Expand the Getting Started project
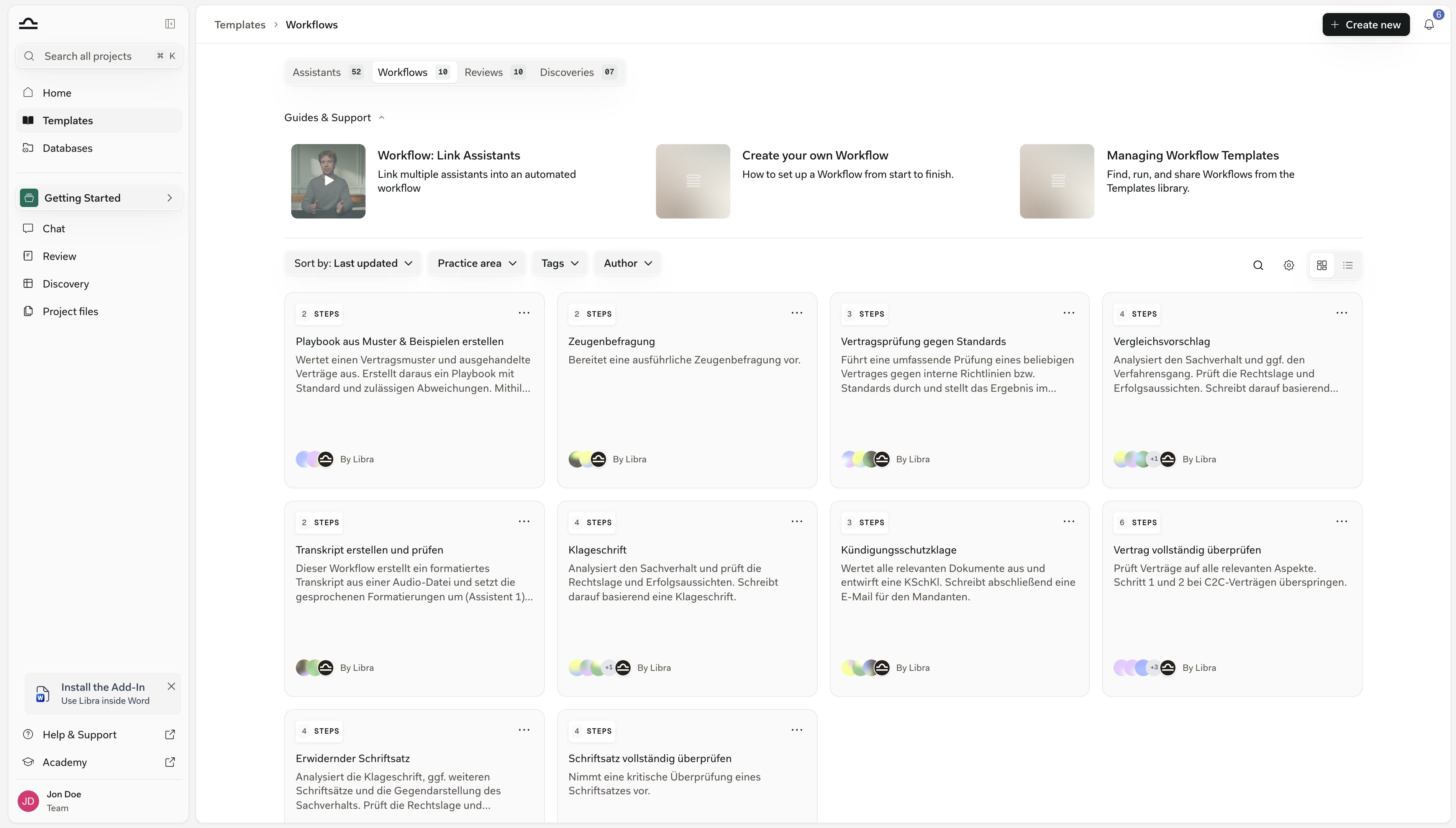This screenshot has height=828, width=1456. tap(99, 198)
